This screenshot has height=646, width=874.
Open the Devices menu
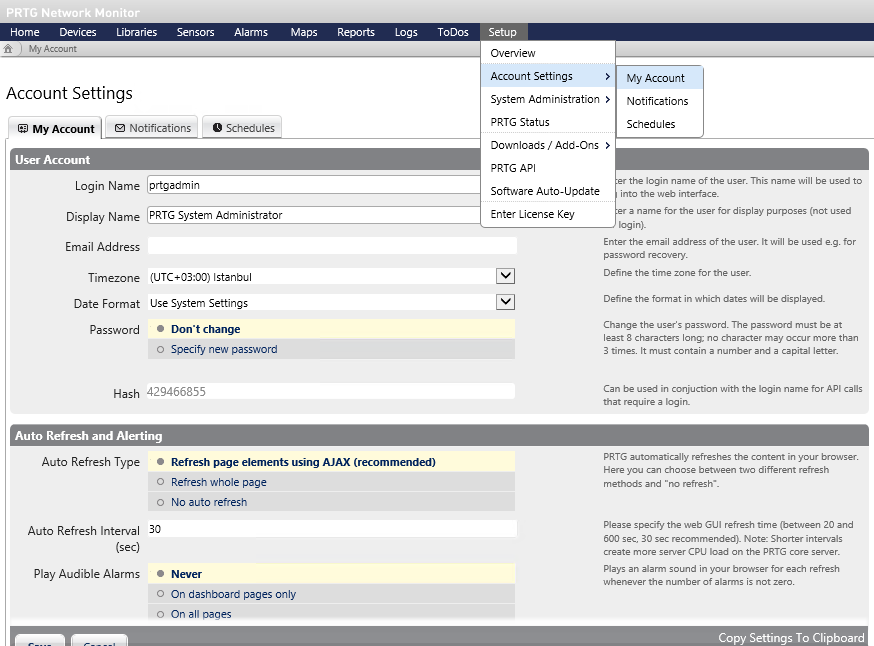click(x=78, y=32)
